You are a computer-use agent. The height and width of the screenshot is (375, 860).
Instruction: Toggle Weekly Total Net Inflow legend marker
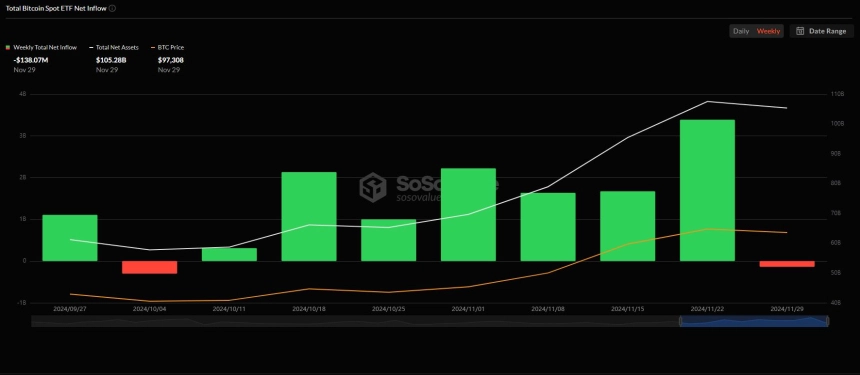click(x=8, y=48)
